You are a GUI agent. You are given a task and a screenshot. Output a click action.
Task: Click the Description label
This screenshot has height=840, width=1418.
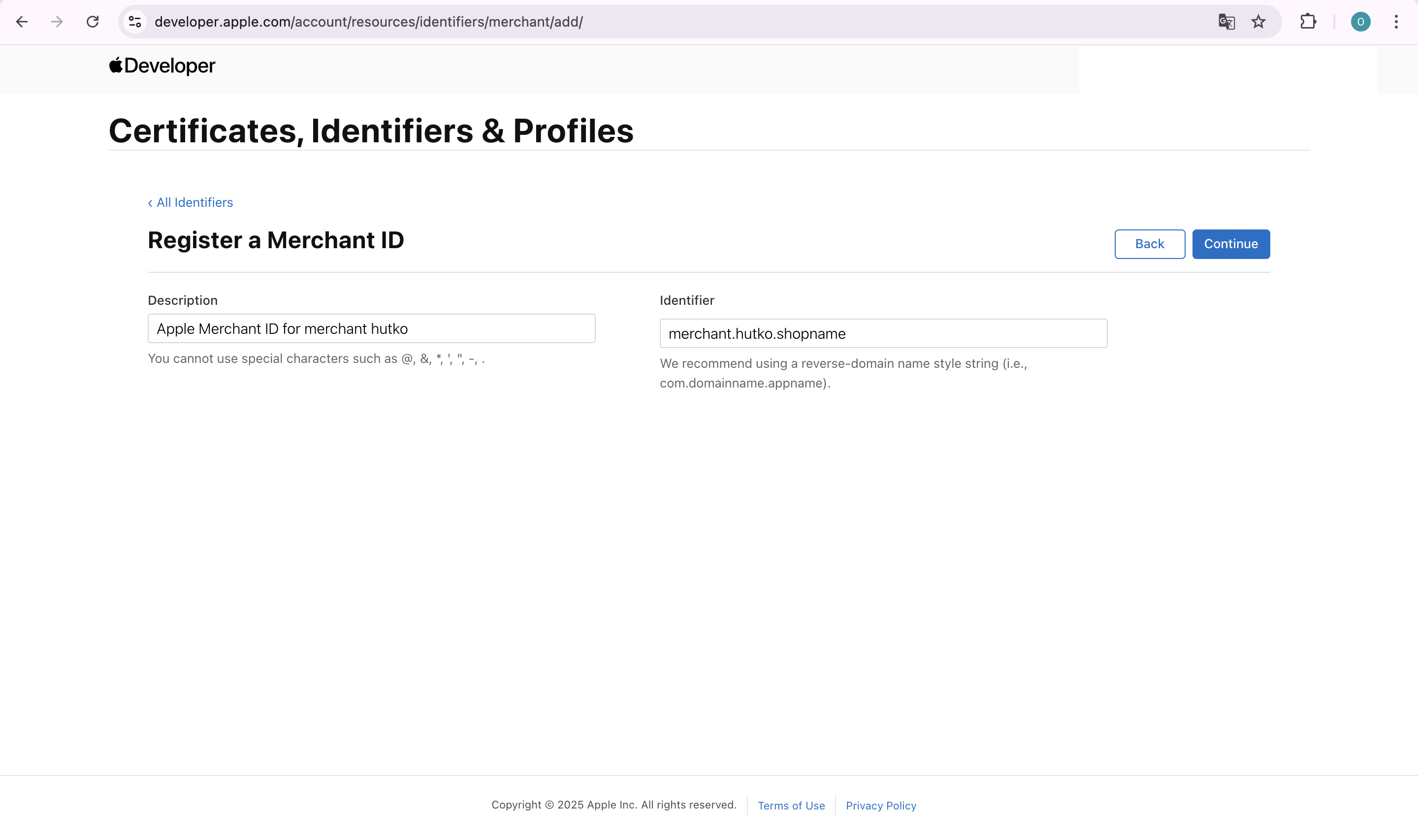pos(183,300)
